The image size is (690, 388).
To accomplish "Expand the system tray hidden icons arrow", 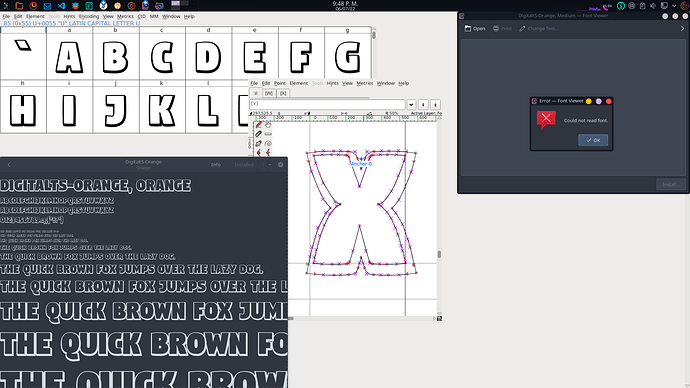I will coord(674,6).
